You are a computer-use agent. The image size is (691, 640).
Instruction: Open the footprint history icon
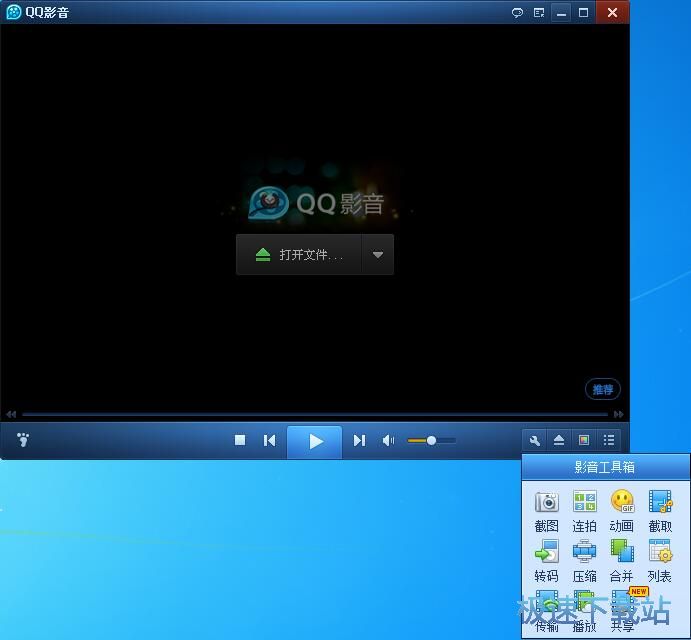coord(22,439)
